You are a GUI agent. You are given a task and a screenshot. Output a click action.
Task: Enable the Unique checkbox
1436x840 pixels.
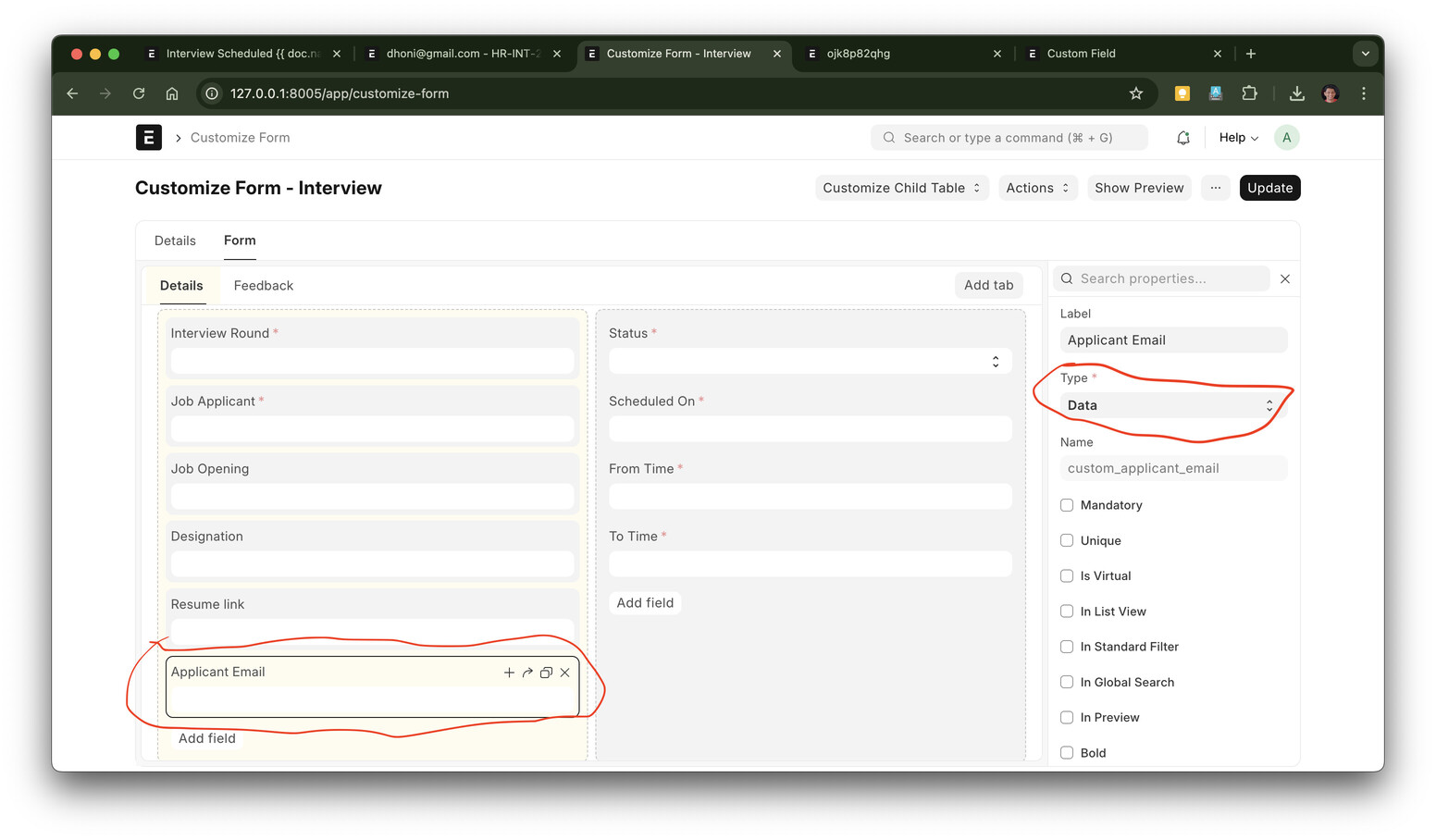click(1067, 540)
